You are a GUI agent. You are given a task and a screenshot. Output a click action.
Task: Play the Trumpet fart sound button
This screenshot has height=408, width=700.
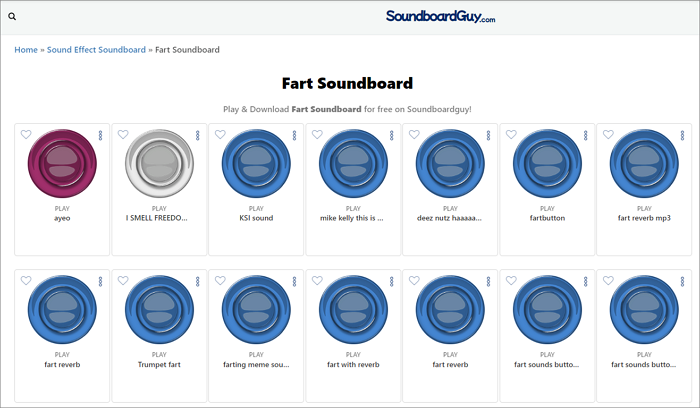tap(158, 310)
